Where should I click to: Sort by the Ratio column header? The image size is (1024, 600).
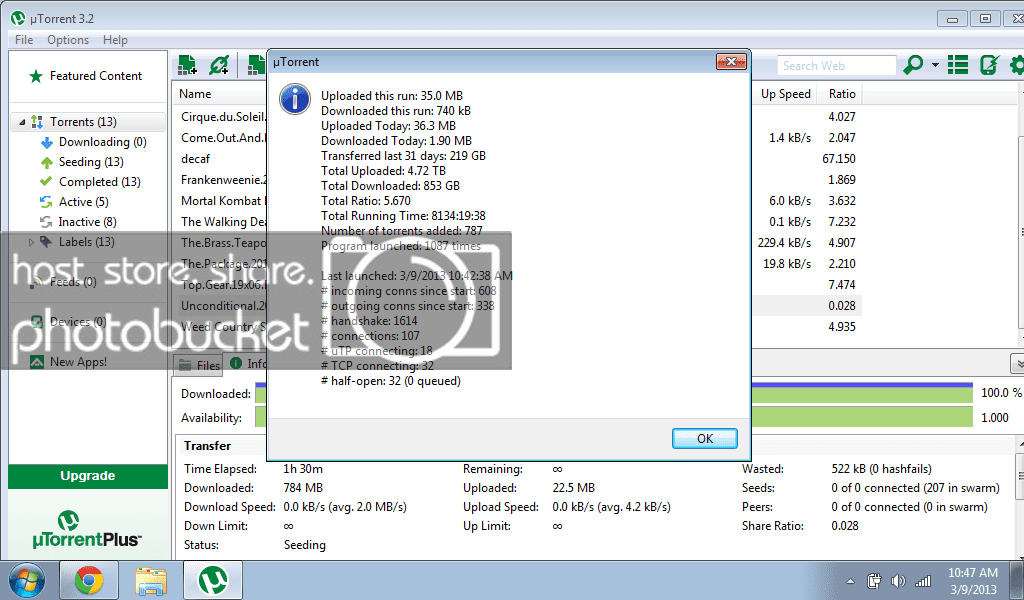coord(842,94)
